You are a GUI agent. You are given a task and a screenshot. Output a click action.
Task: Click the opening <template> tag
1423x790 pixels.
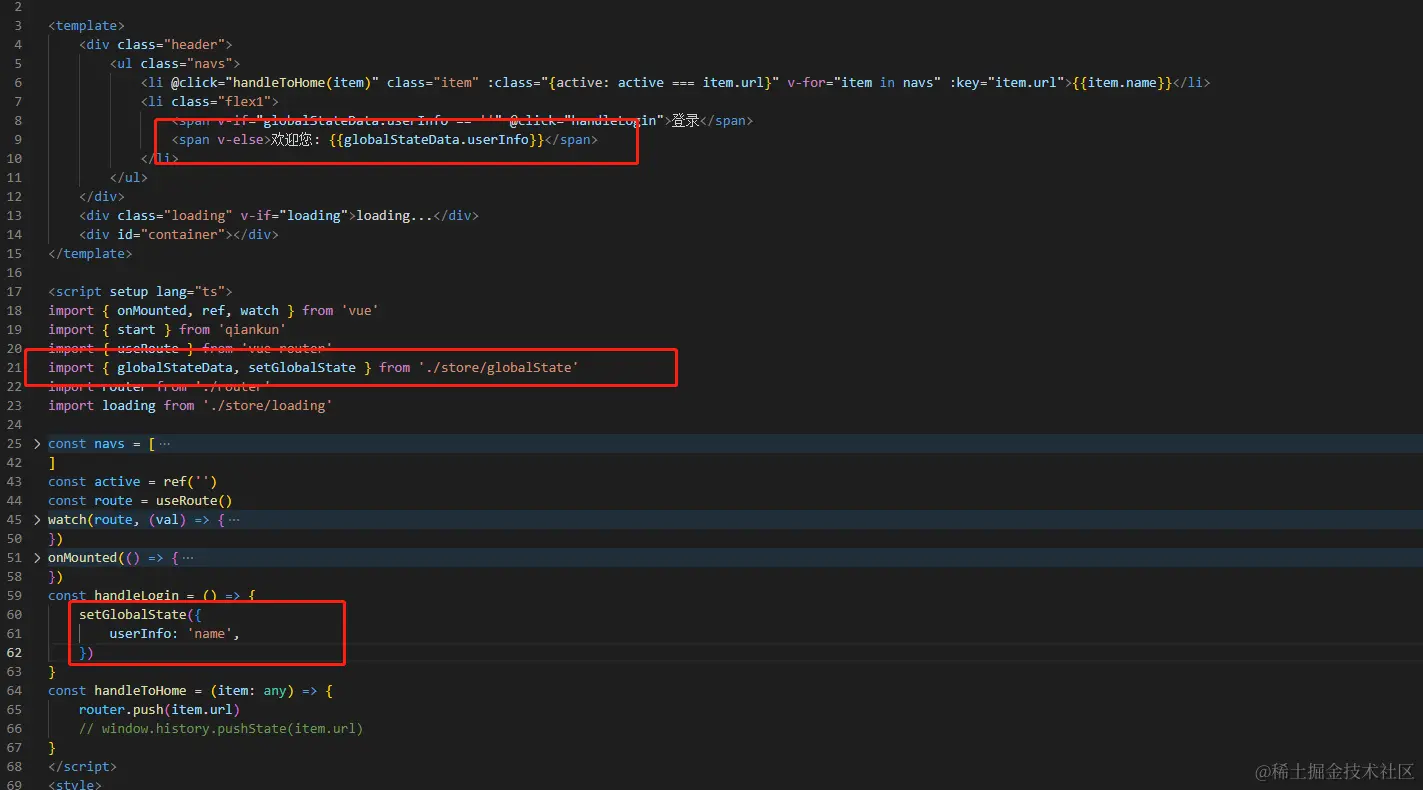tap(87, 25)
